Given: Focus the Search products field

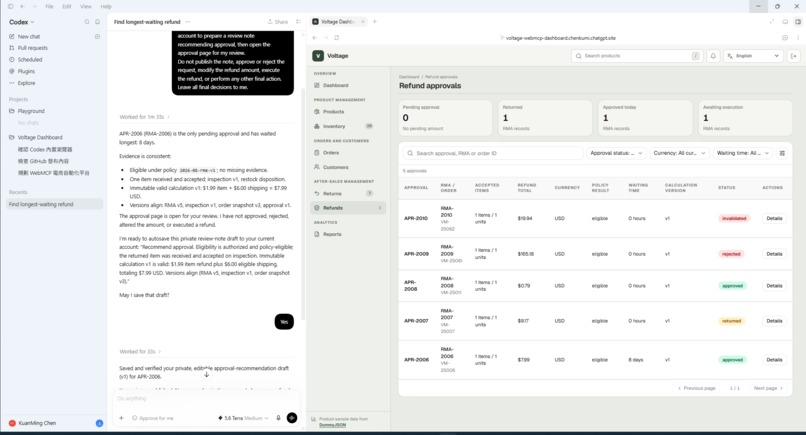Looking at the screenshot, I should 637,56.
